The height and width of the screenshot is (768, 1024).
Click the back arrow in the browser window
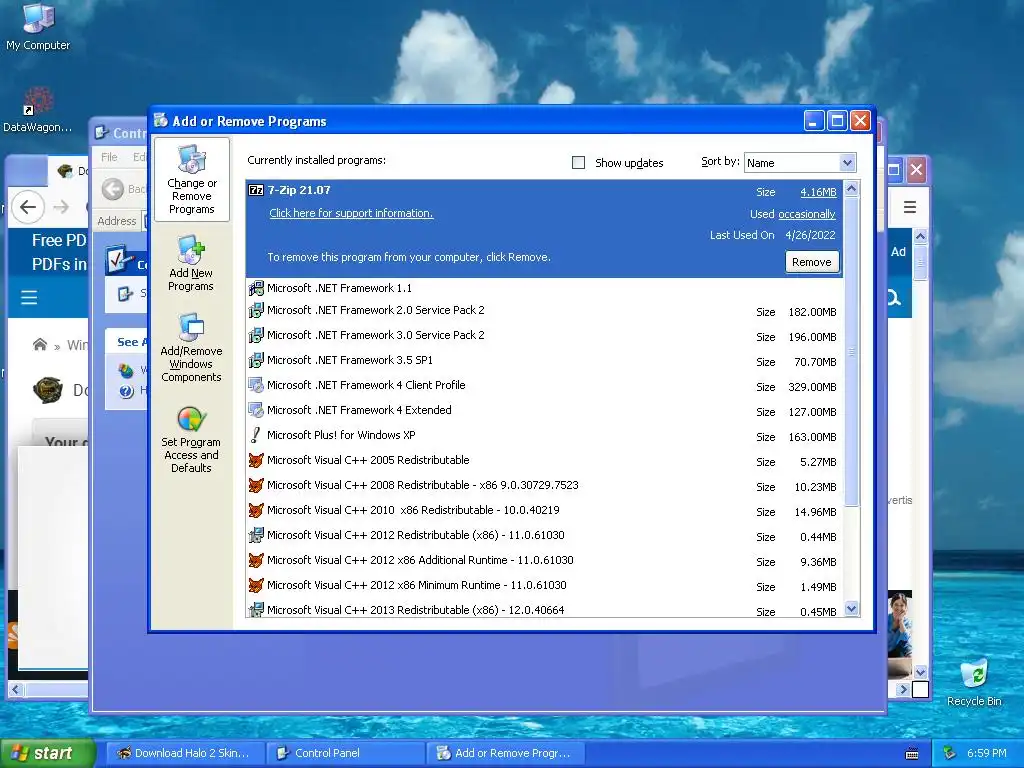[x=27, y=207]
